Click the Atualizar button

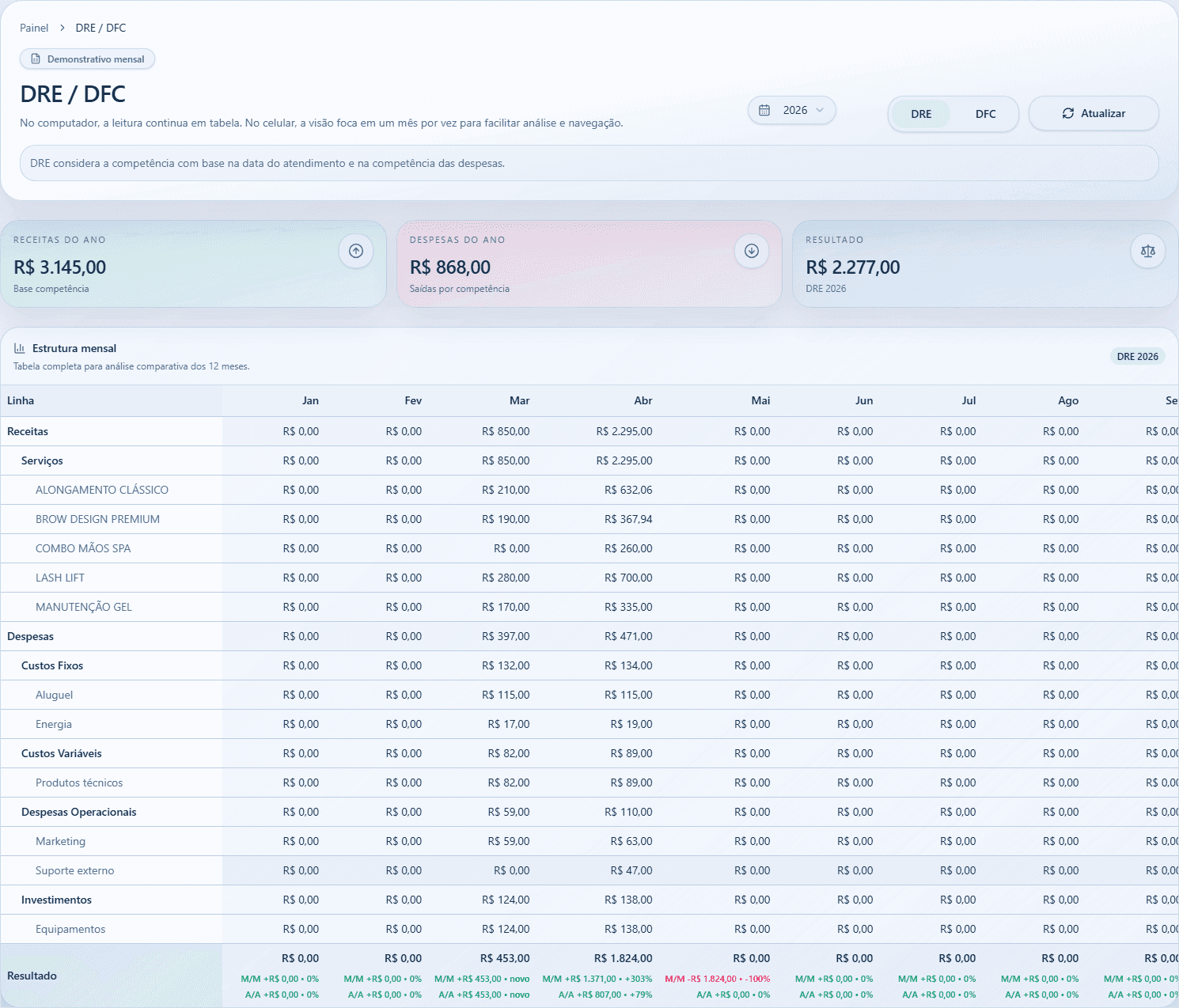pos(1094,113)
